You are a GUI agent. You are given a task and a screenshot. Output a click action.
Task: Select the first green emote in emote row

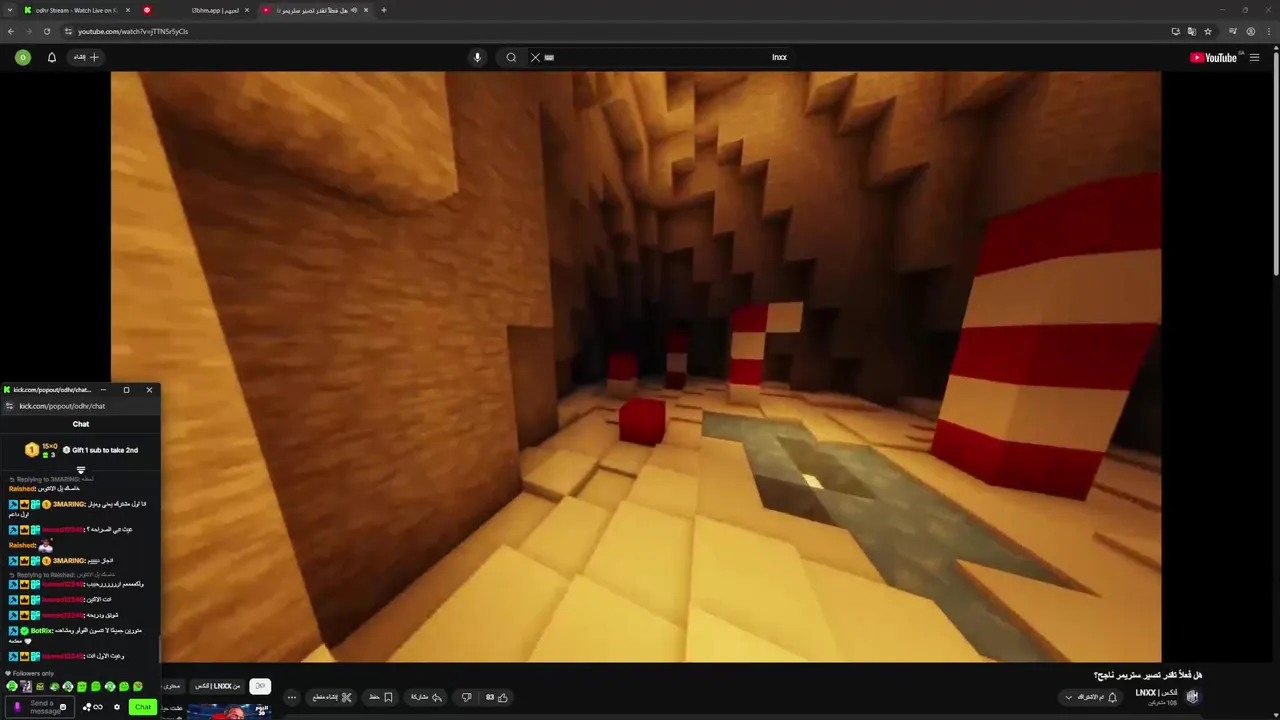click(x=12, y=687)
